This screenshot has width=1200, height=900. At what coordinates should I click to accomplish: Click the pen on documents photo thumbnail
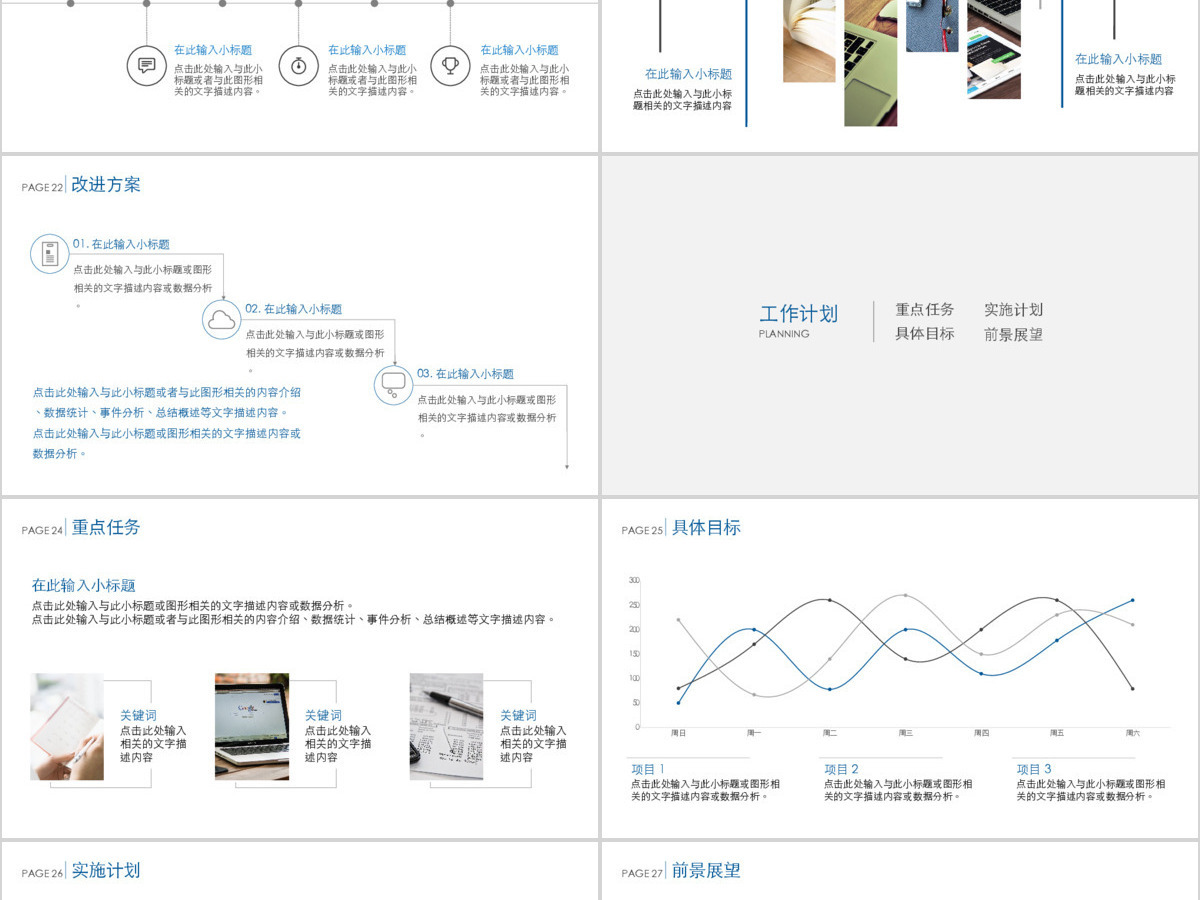point(446,727)
